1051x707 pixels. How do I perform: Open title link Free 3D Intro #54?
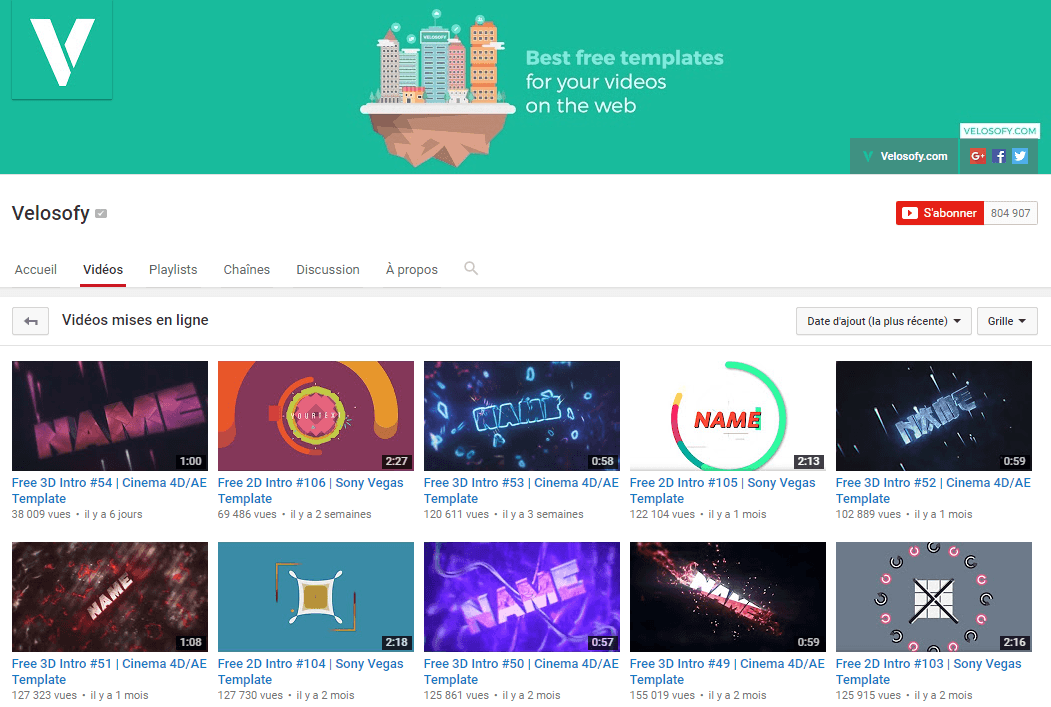click(x=109, y=491)
